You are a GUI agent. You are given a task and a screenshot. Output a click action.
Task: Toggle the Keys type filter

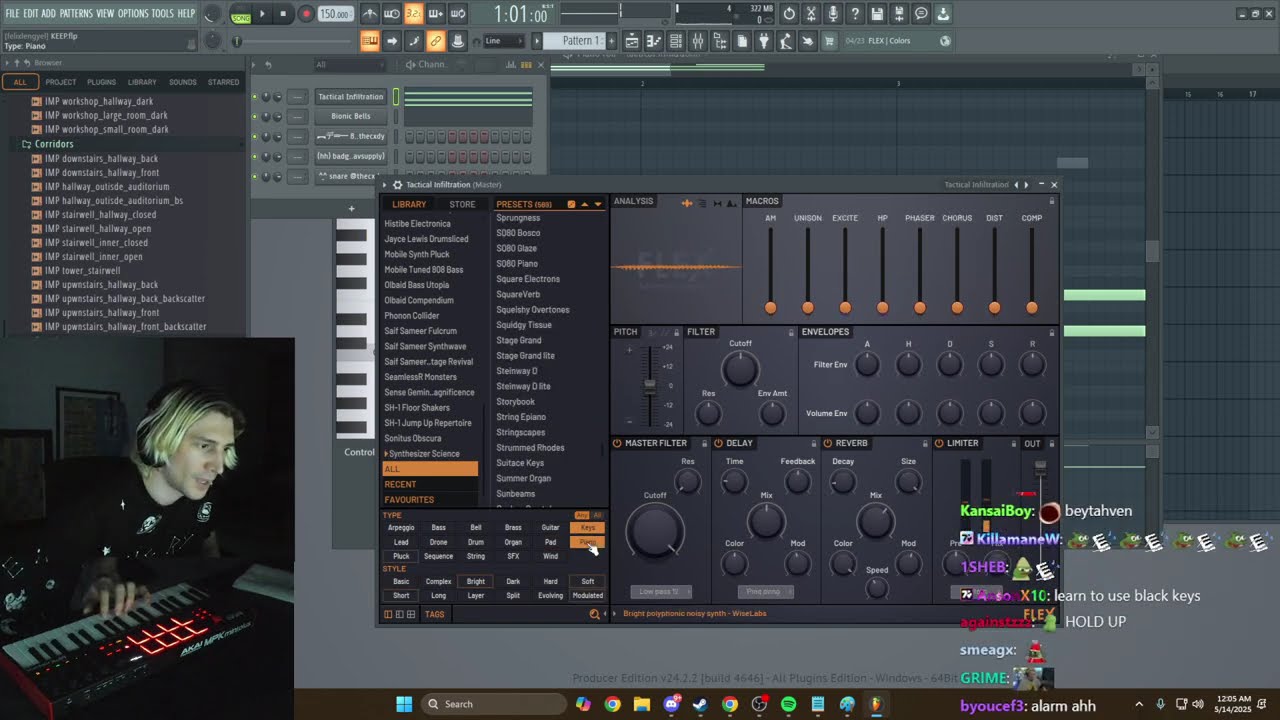[x=588, y=527]
